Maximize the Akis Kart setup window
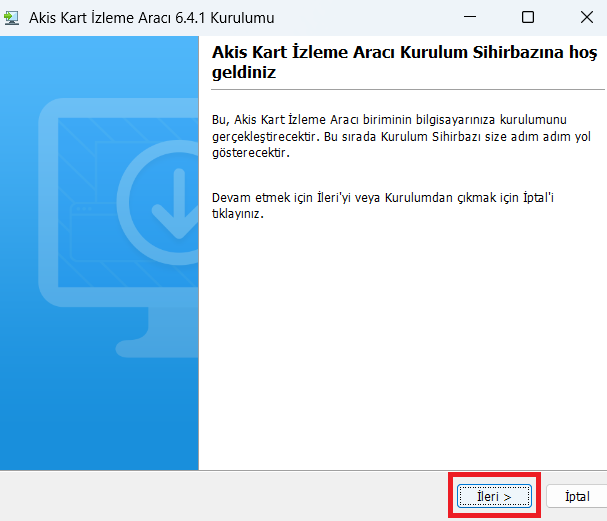This screenshot has width=607, height=521. 528,17
